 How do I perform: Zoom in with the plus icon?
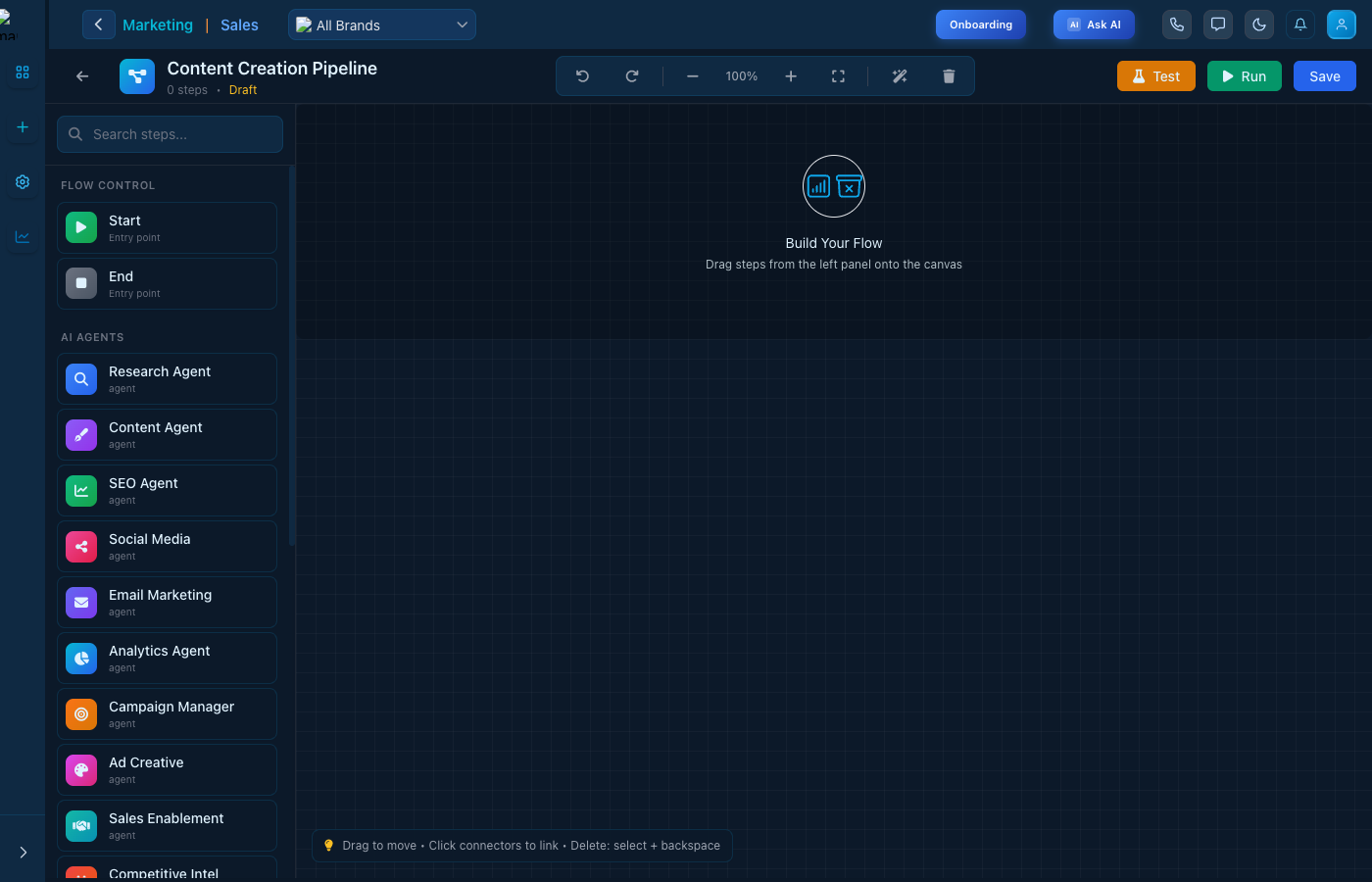[791, 76]
